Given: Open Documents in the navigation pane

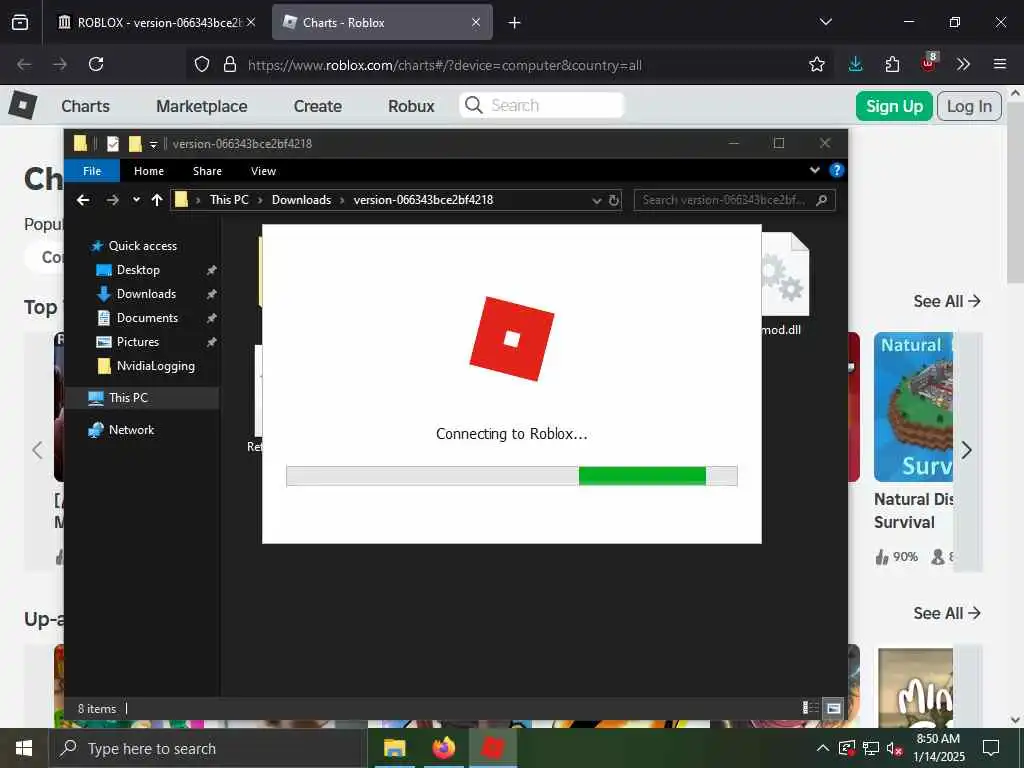Looking at the screenshot, I should tap(147, 318).
